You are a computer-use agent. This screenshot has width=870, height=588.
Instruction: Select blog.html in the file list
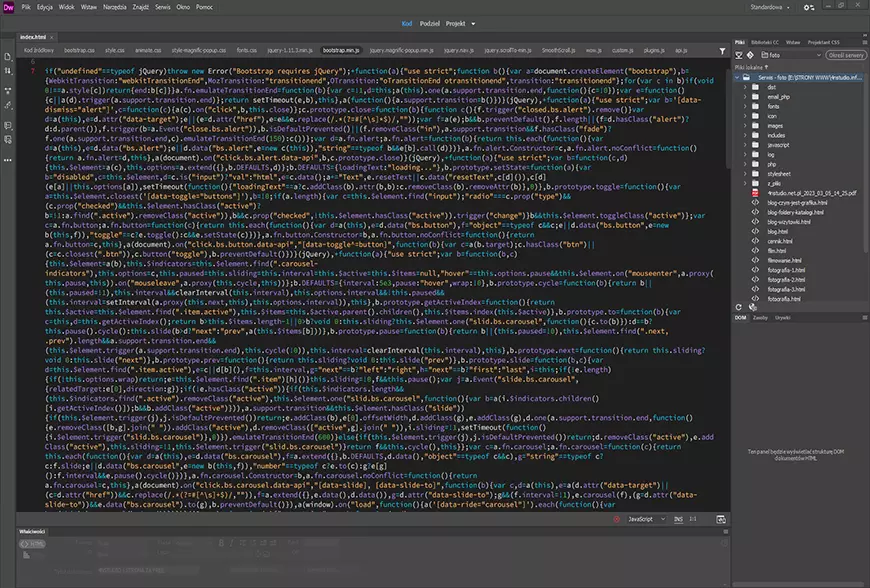[x=777, y=231]
